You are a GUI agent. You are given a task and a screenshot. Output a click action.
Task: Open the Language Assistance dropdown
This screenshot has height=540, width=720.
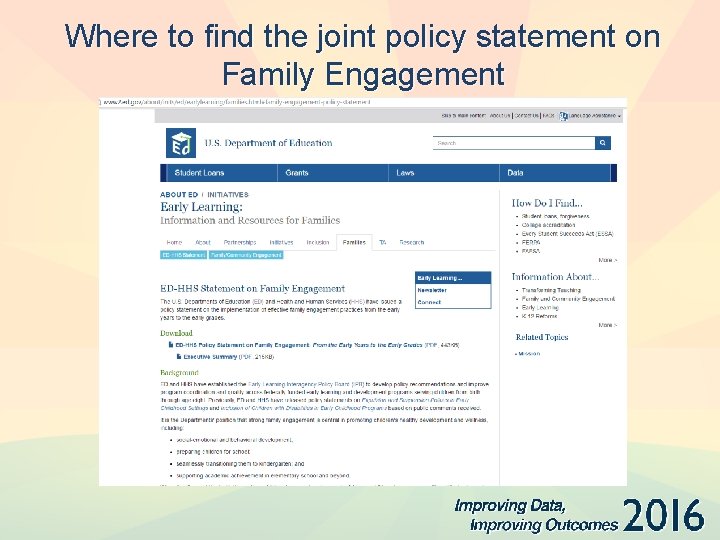pos(595,116)
